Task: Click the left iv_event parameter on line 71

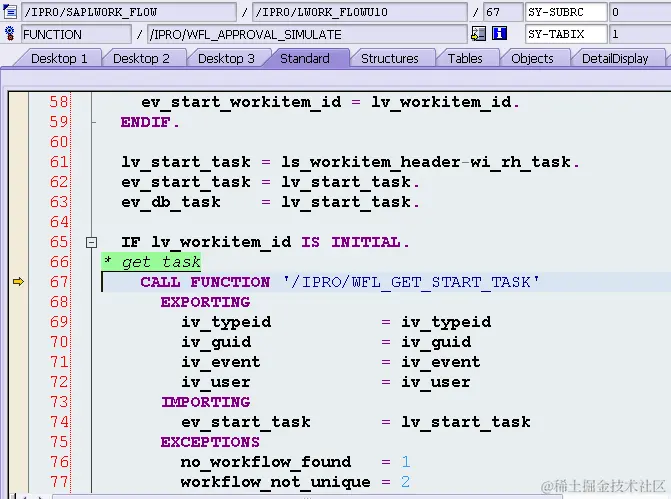Action: (x=221, y=362)
